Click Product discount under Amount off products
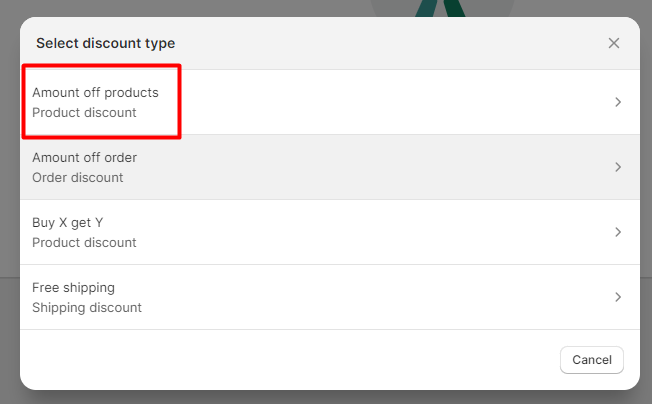Image resolution: width=652 pixels, height=404 pixels. pyautogui.click(x=84, y=113)
